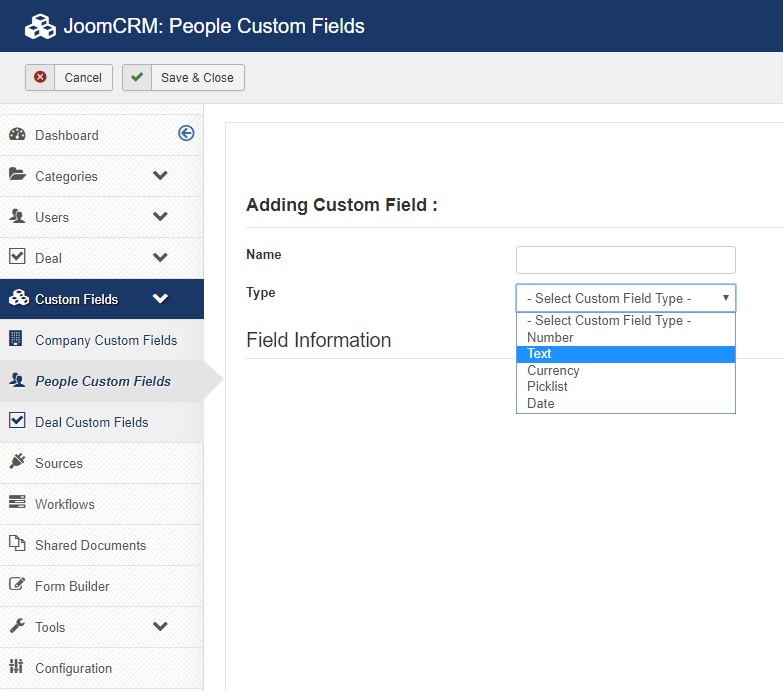Click the Cancel button label
The height and width of the screenshot is (691, 783).
click(x=83, y=77)
